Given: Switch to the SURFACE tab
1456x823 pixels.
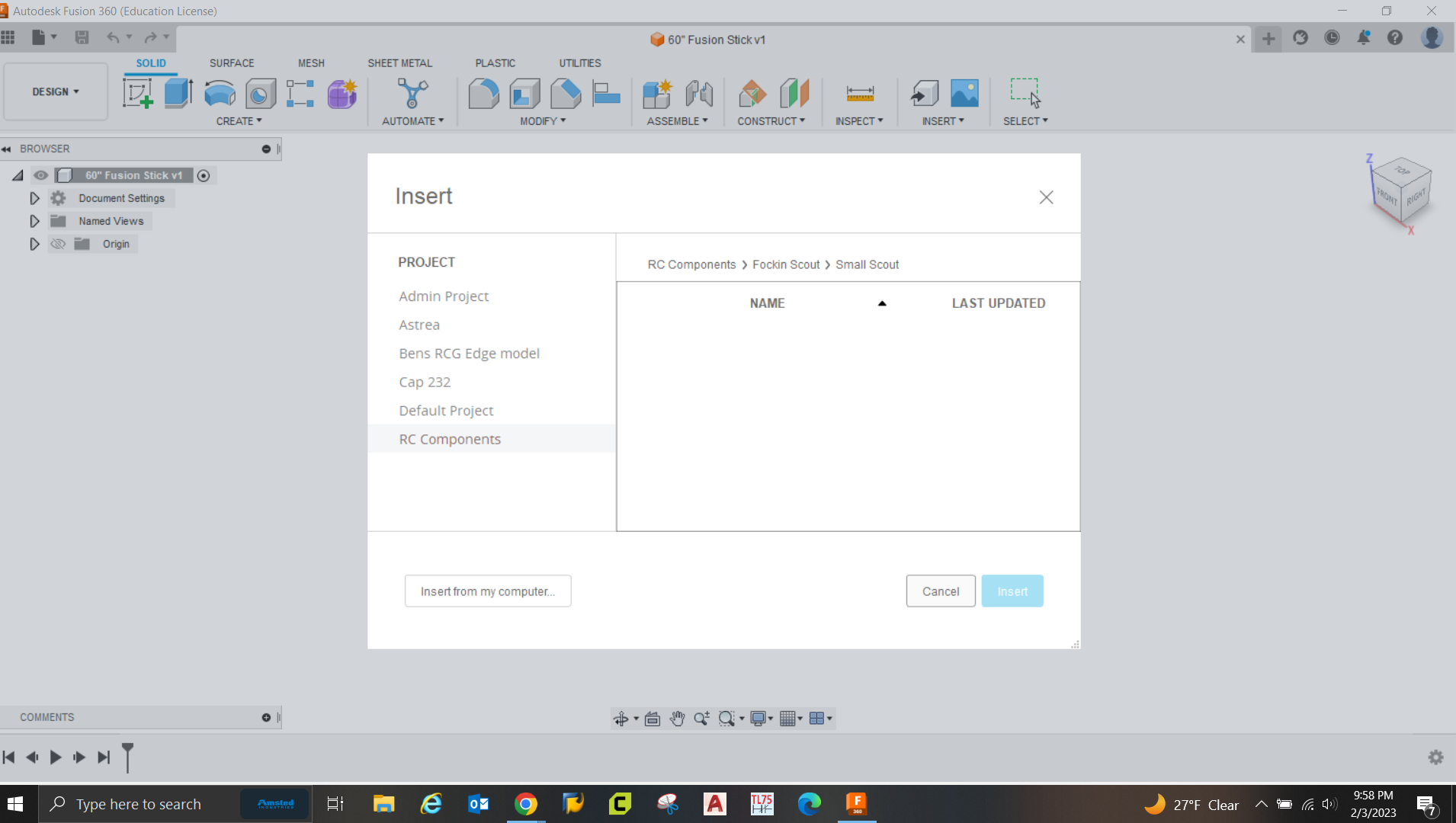Looking at the screenshot, I should [232, 63].
